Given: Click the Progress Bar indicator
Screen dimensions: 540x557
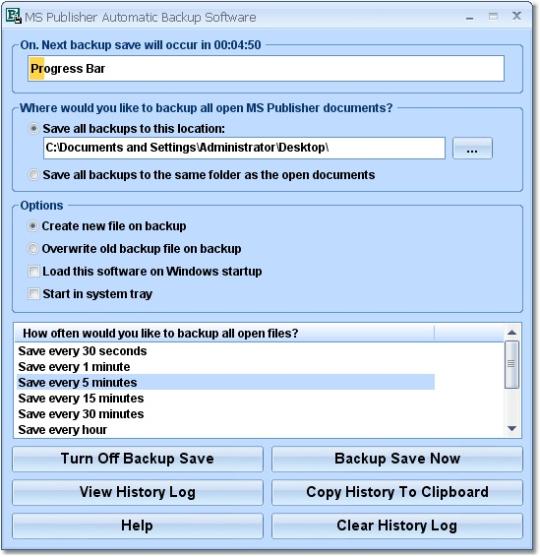Looking at the screenshot, I should click(x=266, y=68).
